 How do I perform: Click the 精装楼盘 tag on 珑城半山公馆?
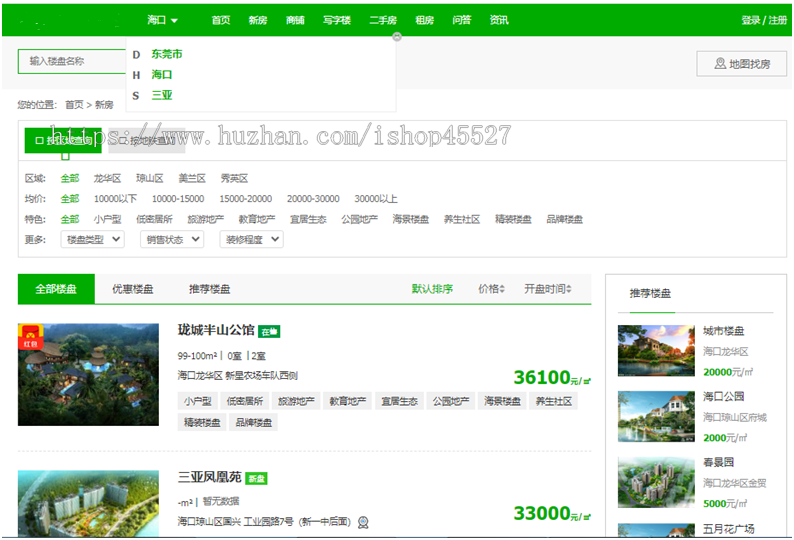click(x=202, y=422)
